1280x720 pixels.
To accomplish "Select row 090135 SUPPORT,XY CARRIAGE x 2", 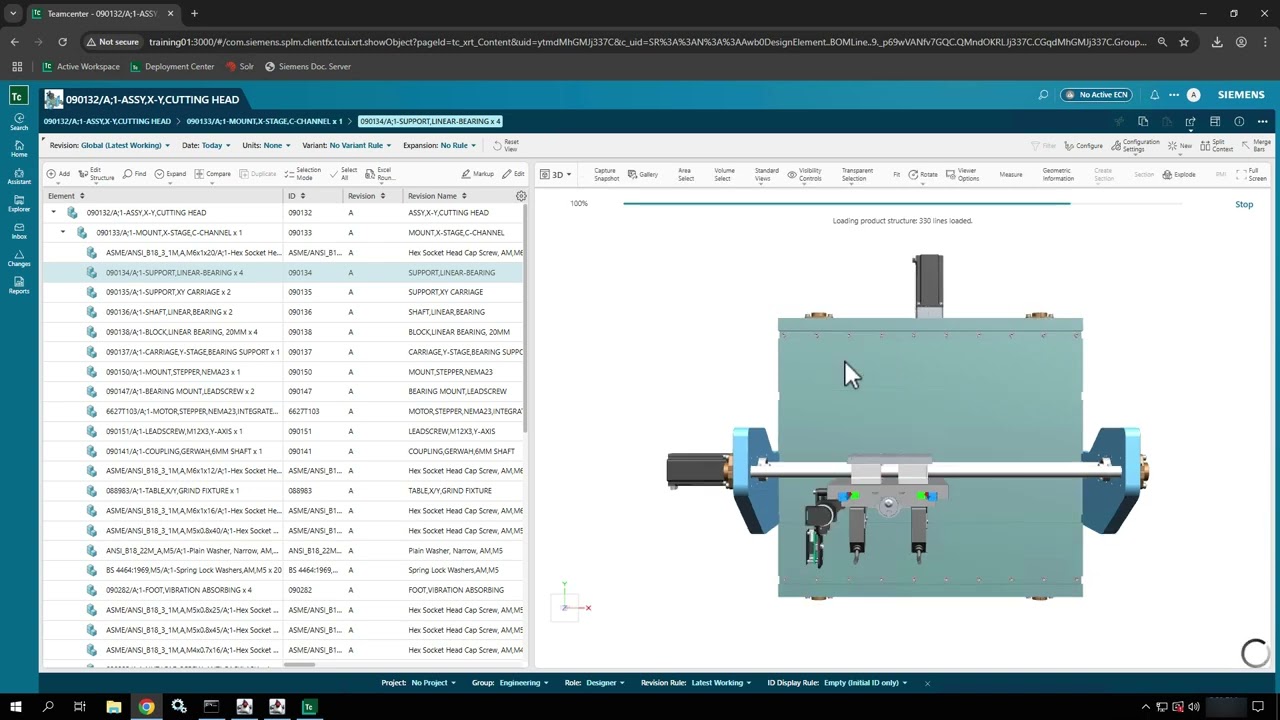I will 283,292.
